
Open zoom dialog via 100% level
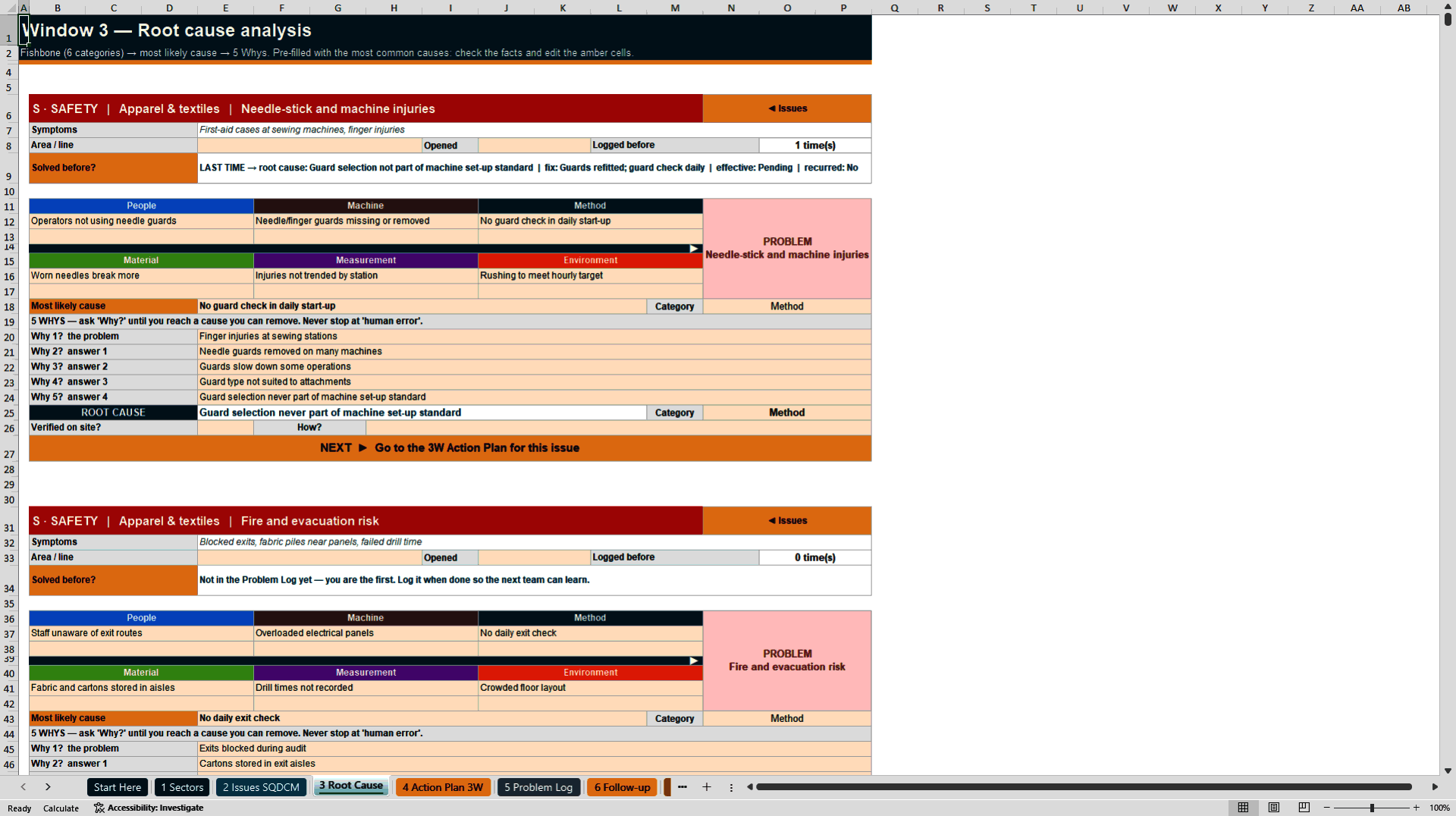(x=1439, y=808)
